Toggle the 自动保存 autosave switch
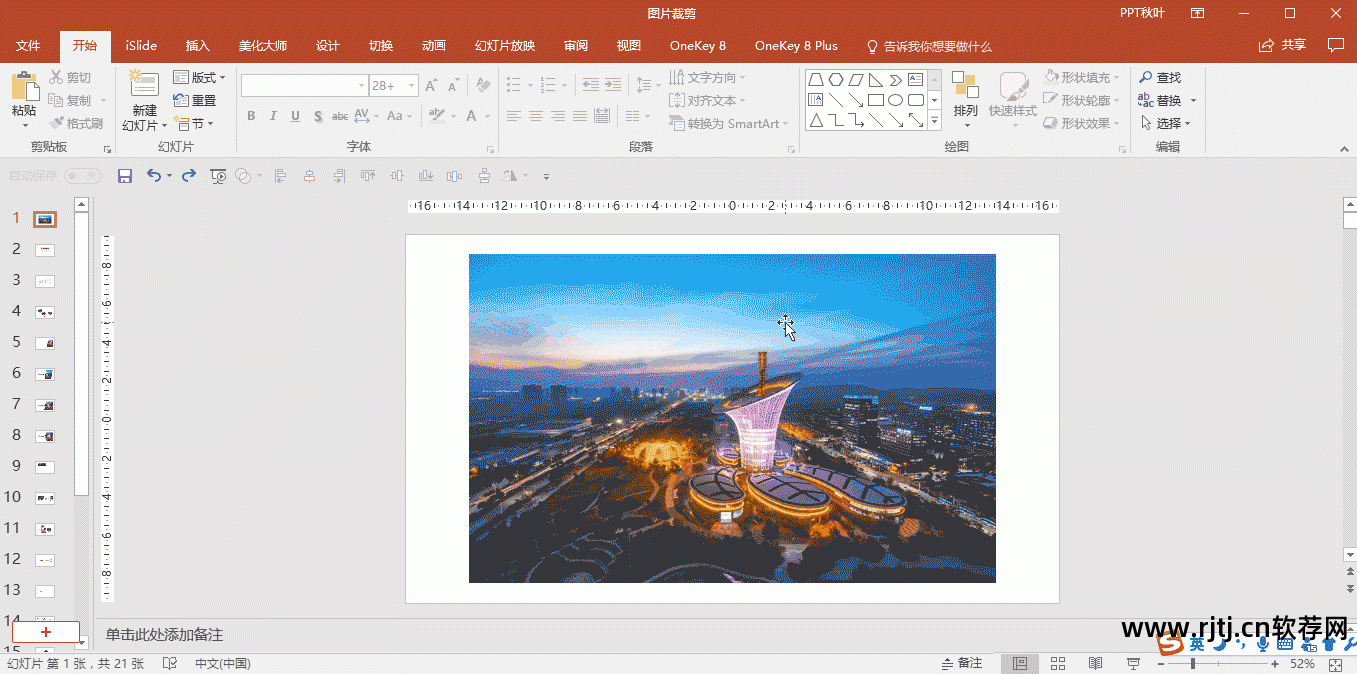This screenshot has width=1357, height=674. 82,176
